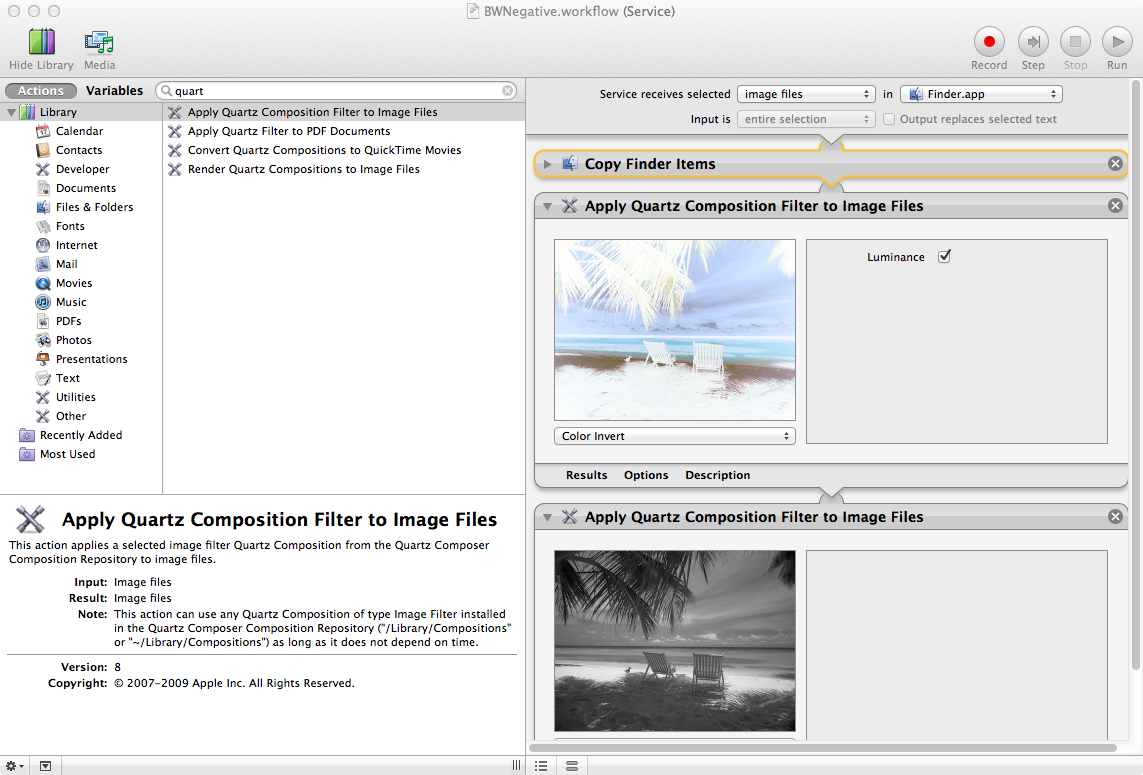
Task: Collapse the Library tree with its disclosure triangle
Action: (x=11, y=112)
